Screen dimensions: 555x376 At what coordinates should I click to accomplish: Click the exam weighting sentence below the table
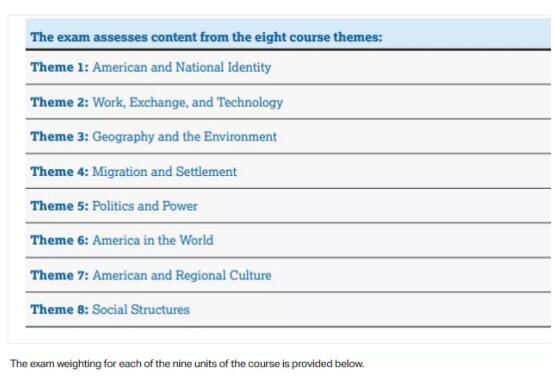[187, 364]
